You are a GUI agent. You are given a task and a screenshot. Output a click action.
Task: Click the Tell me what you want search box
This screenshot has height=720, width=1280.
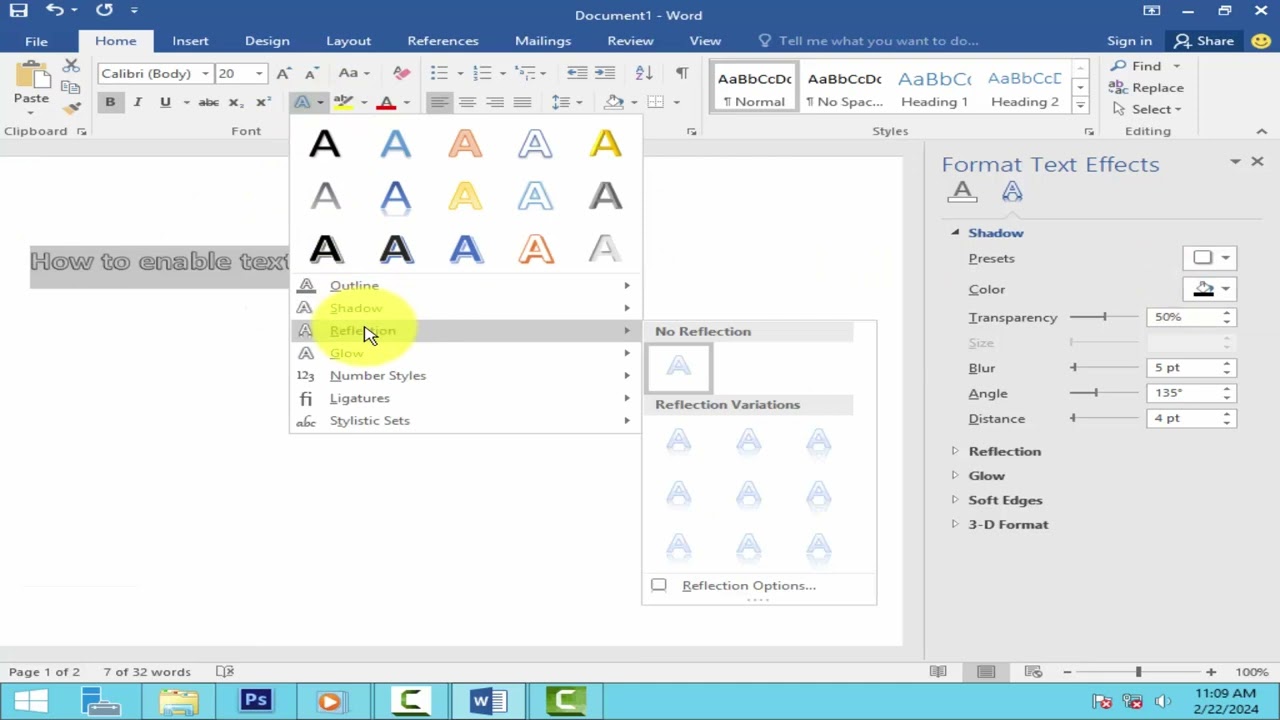tap(878, 41)
